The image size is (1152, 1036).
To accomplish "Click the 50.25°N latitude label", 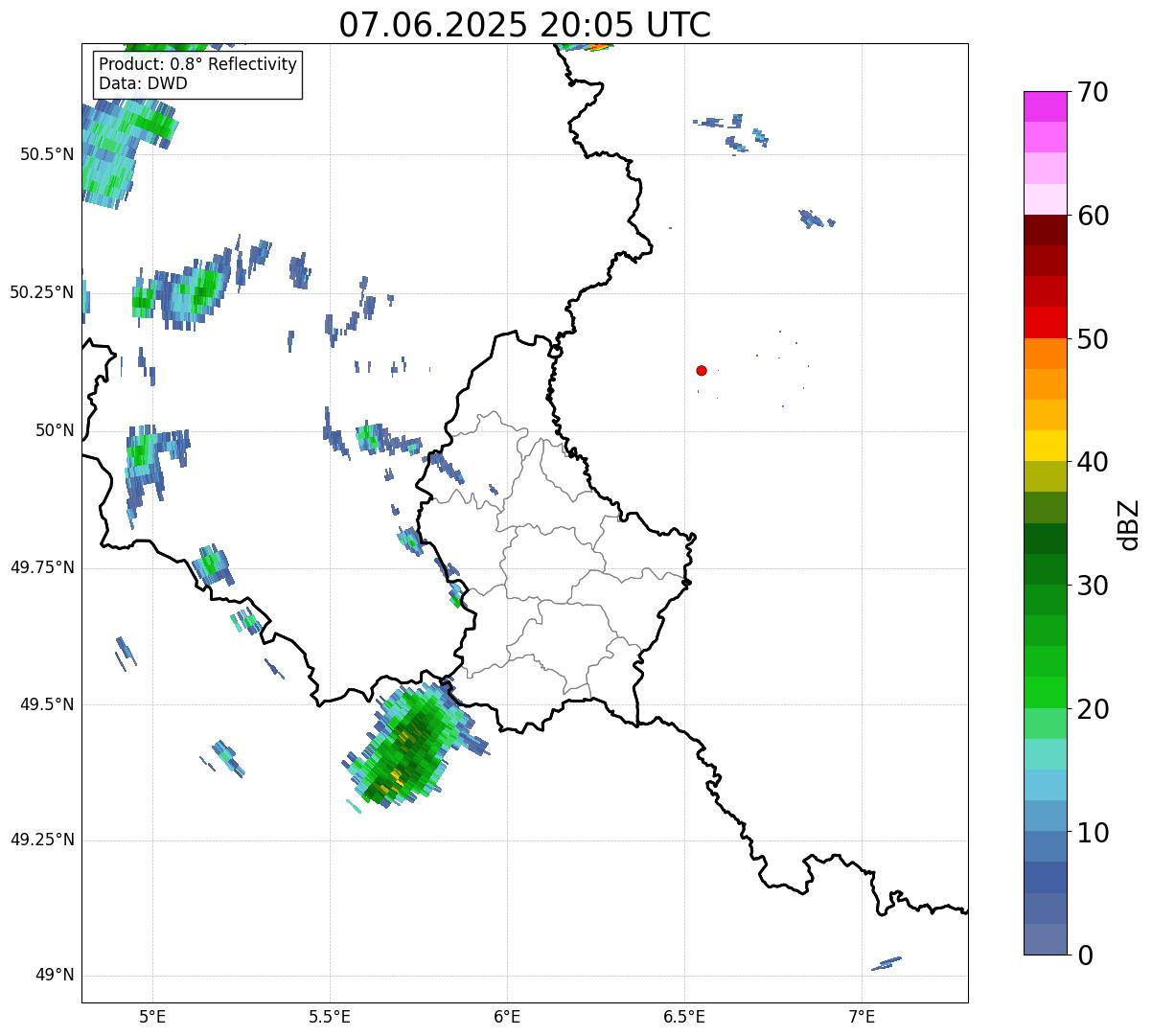I will (41, 292).
